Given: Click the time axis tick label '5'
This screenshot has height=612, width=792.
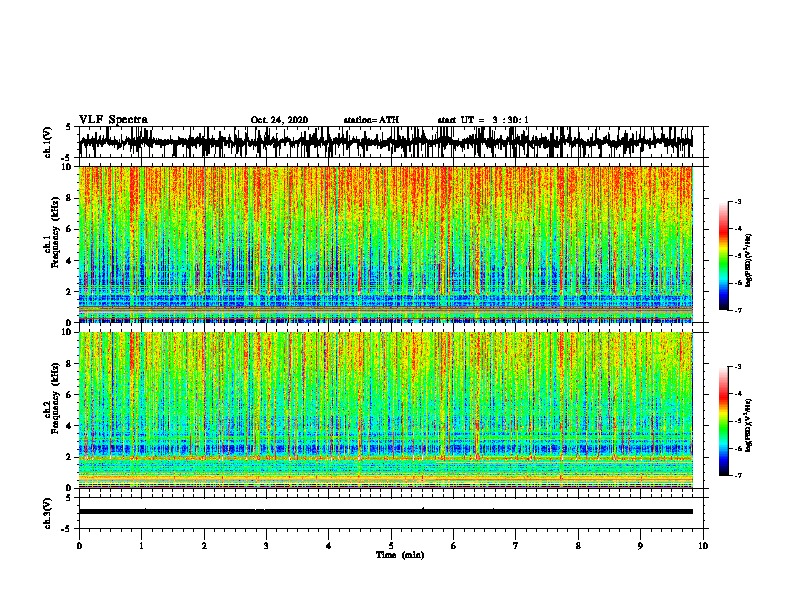Looking at the screenshot, I should [391, 546].
